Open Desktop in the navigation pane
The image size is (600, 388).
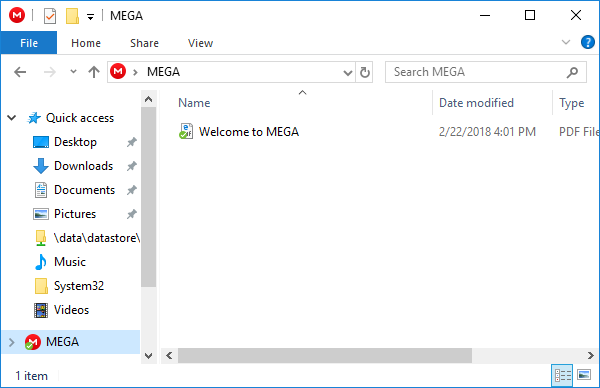pos(75,142)
